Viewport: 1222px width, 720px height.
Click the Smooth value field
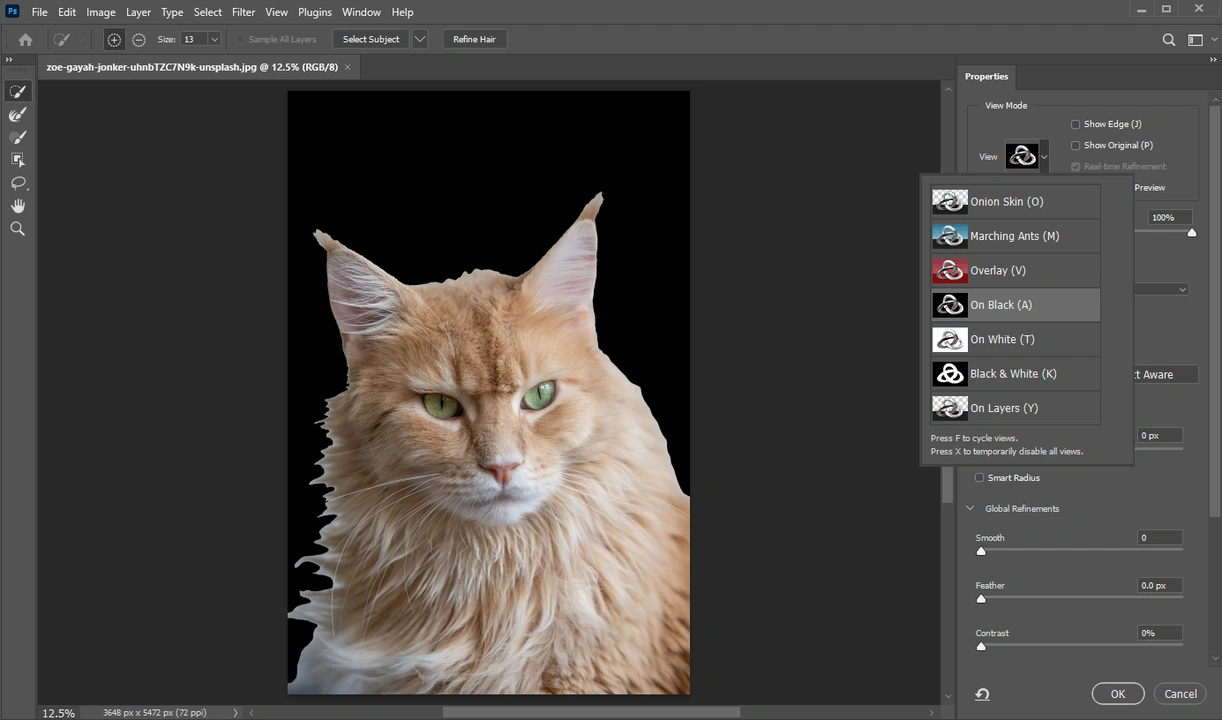tap(1160, 538)
